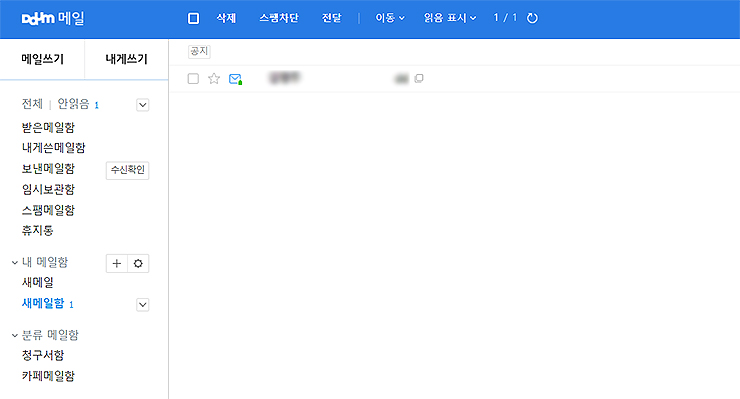This screenshot has height=399, width=740.
Task: Click the 메일쓰기 compose button
Action: click(x=42, y=59)
